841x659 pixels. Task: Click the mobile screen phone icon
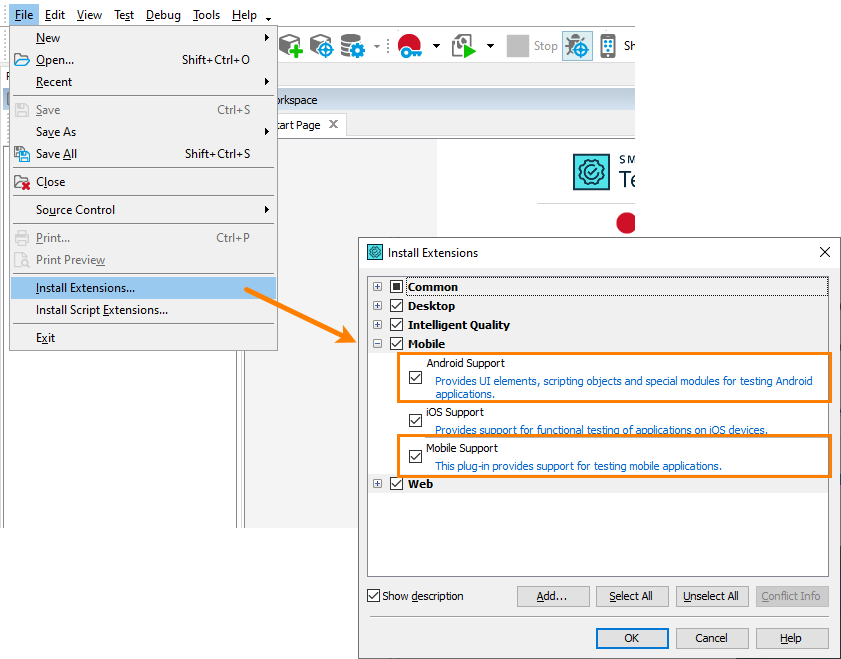[x=608, y=46]
